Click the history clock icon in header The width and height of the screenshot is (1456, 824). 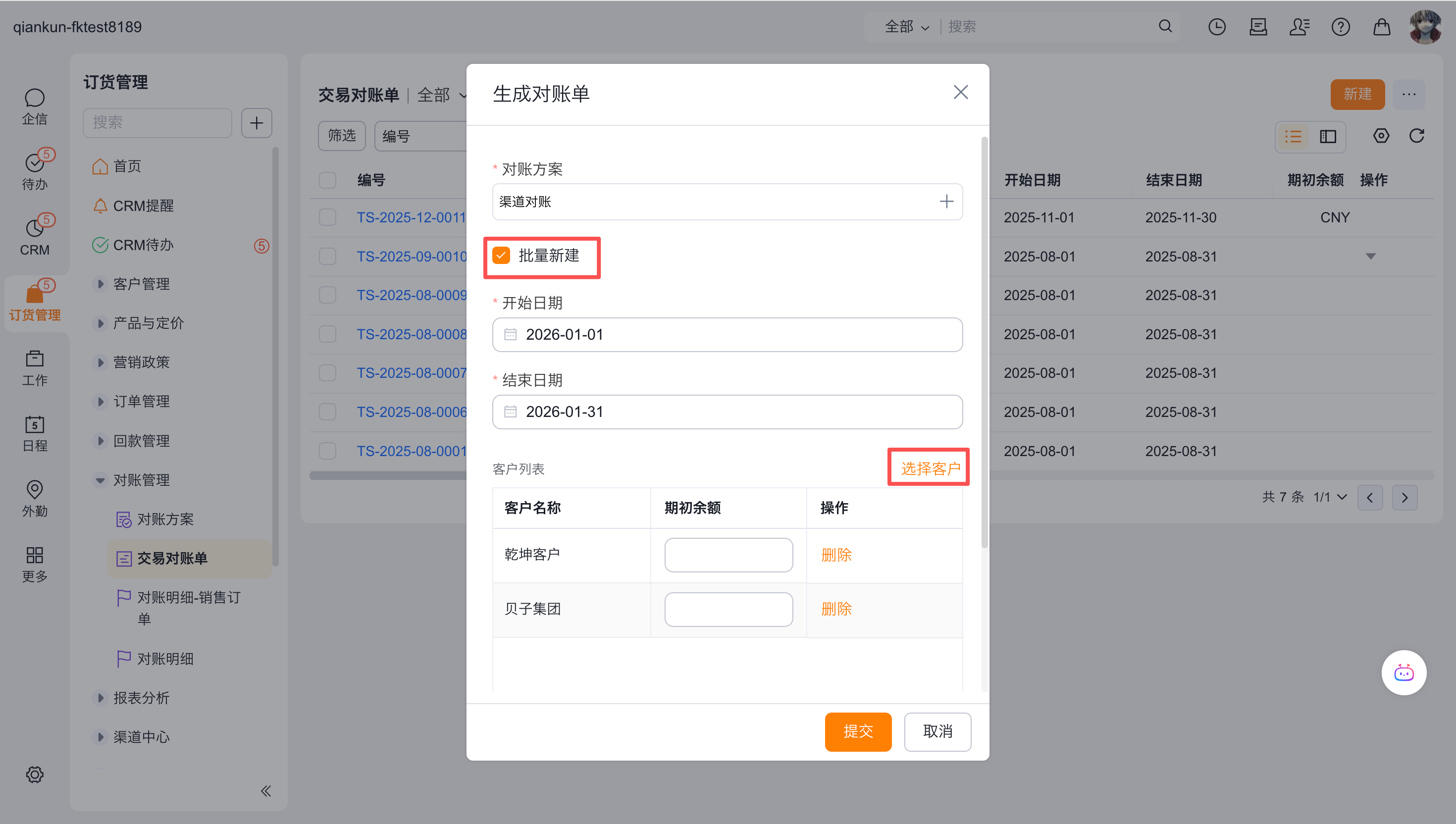pos(1217,27)
